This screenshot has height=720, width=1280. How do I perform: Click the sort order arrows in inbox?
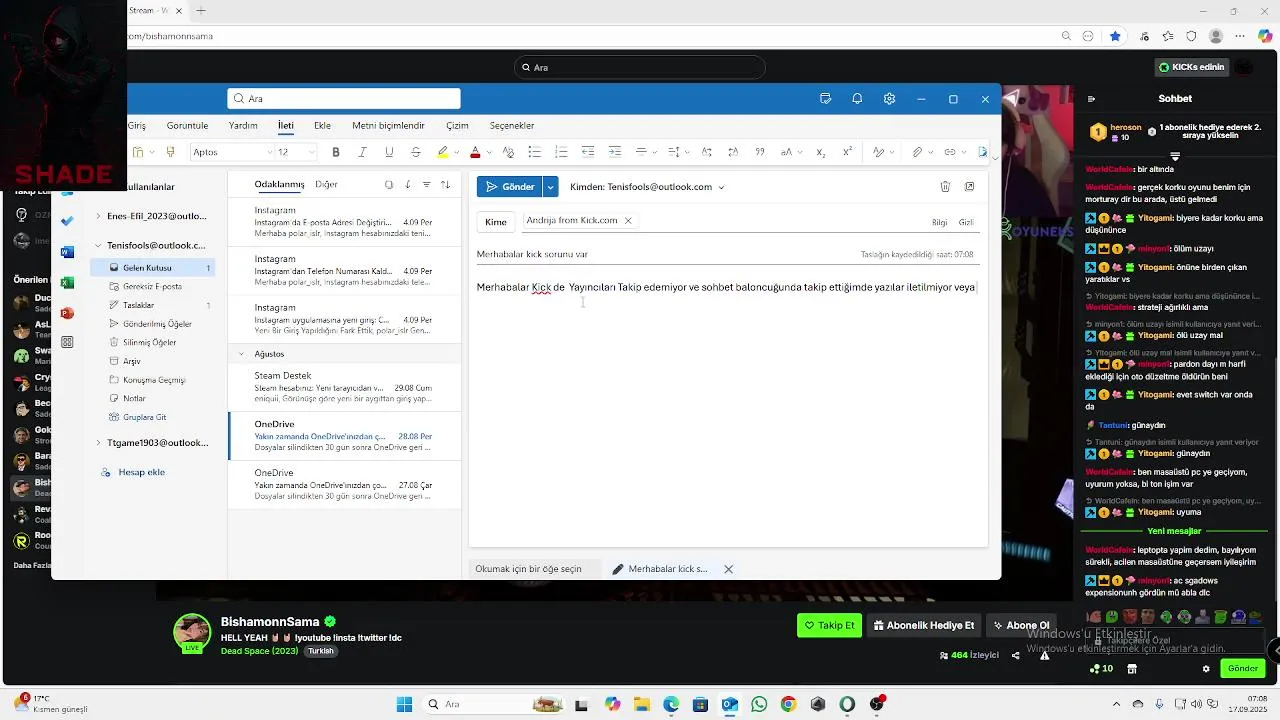445,184
